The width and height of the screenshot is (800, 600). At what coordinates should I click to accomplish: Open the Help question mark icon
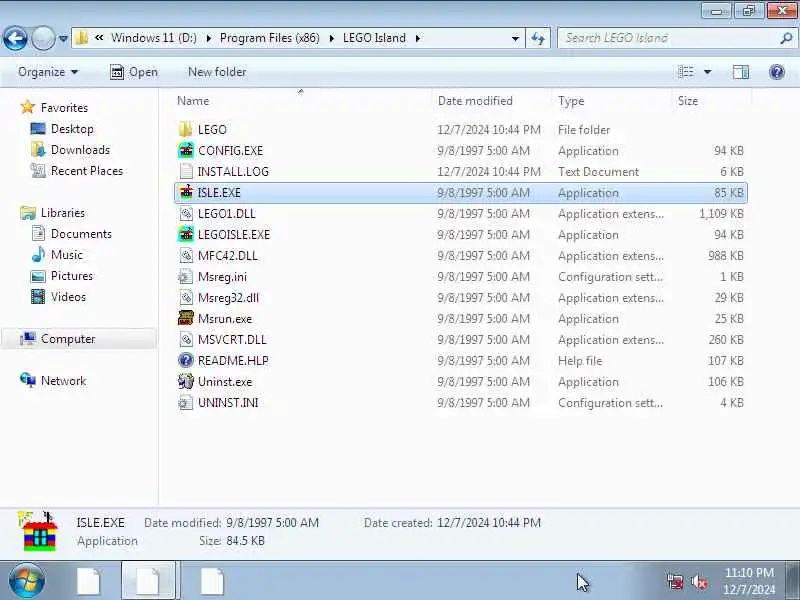(x=777, y=72)
